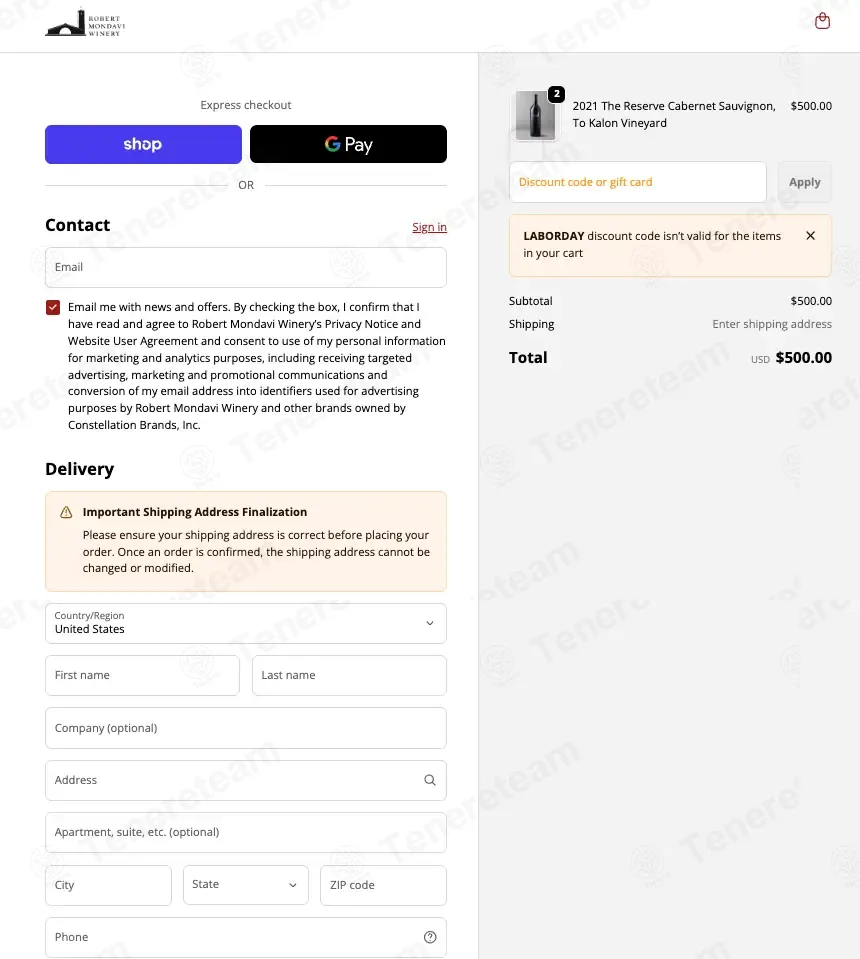Choose Google Pay express checkout
Image resolution: width=860 pixels, height=959 pixels.
point(349,144)
